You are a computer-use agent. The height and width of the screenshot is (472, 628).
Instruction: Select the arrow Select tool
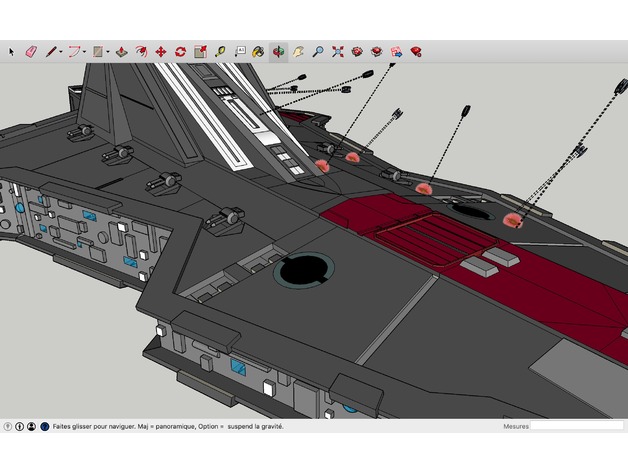(x=12, y=51)
